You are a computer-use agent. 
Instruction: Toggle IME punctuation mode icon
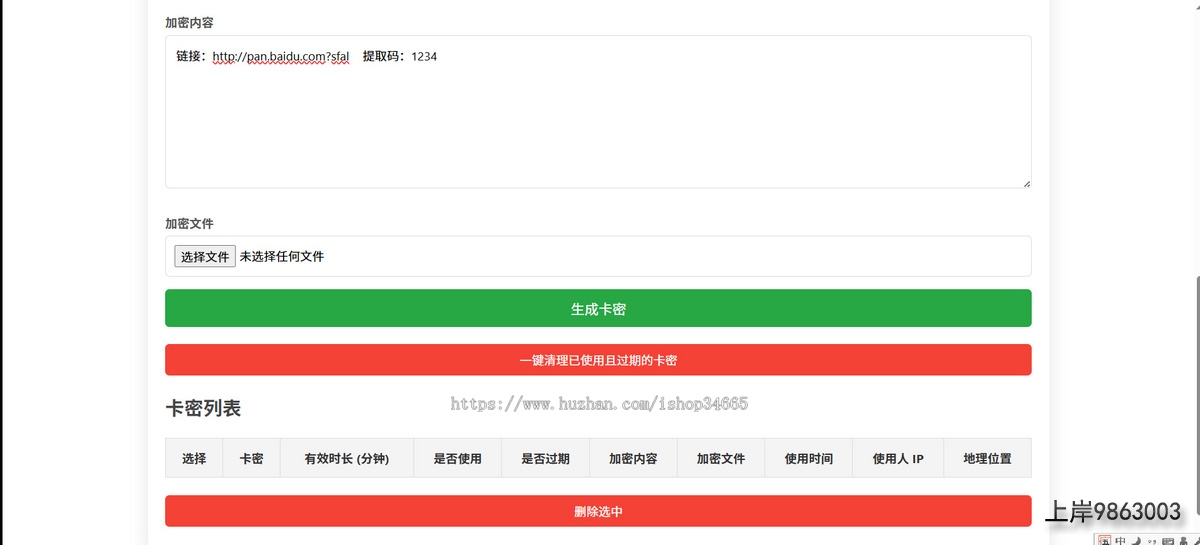[1151, 541]
